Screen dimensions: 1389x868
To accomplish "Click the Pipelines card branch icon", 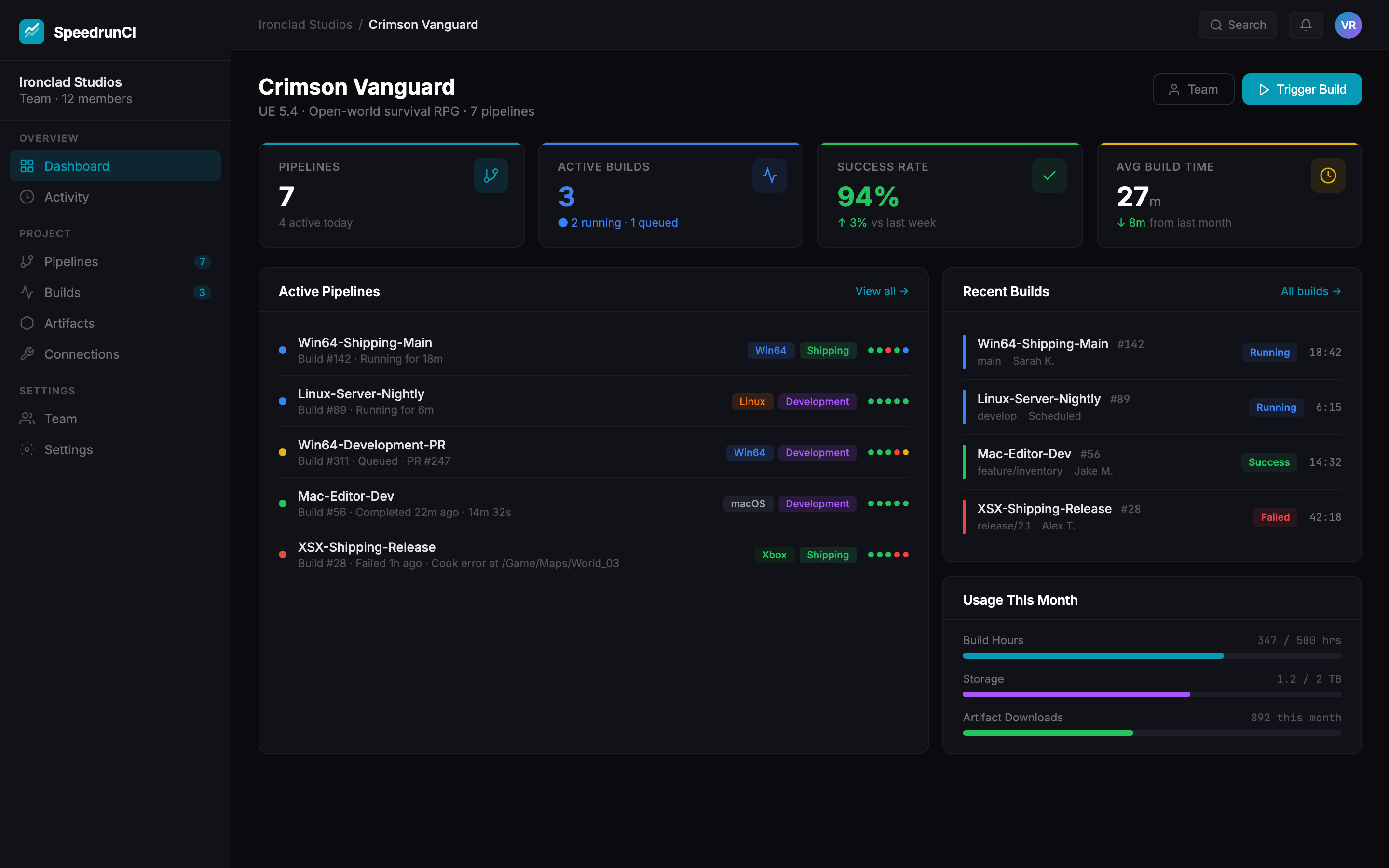I will [x=491, y=176].
